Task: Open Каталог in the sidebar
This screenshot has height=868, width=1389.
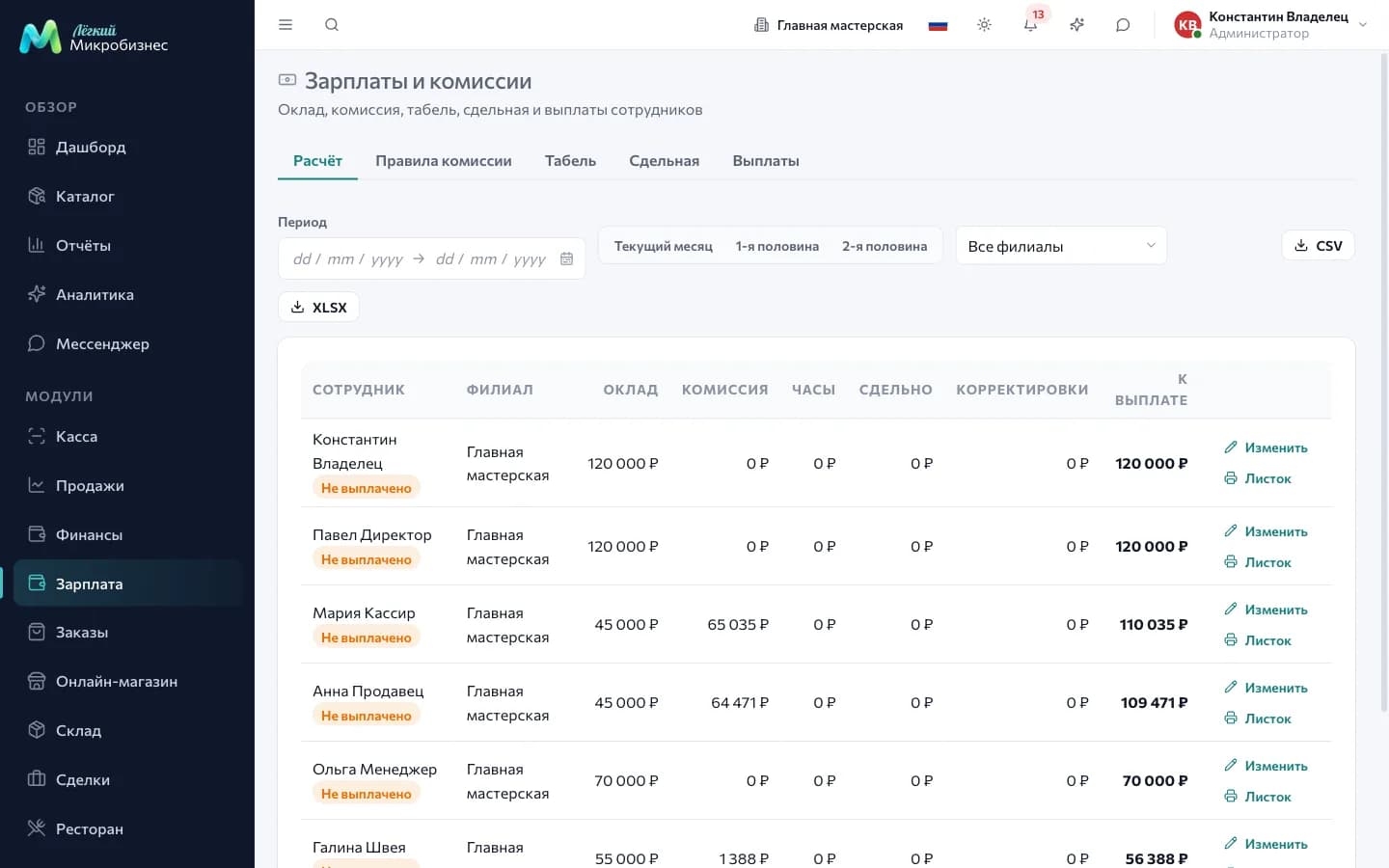Action: coord(127,196)
